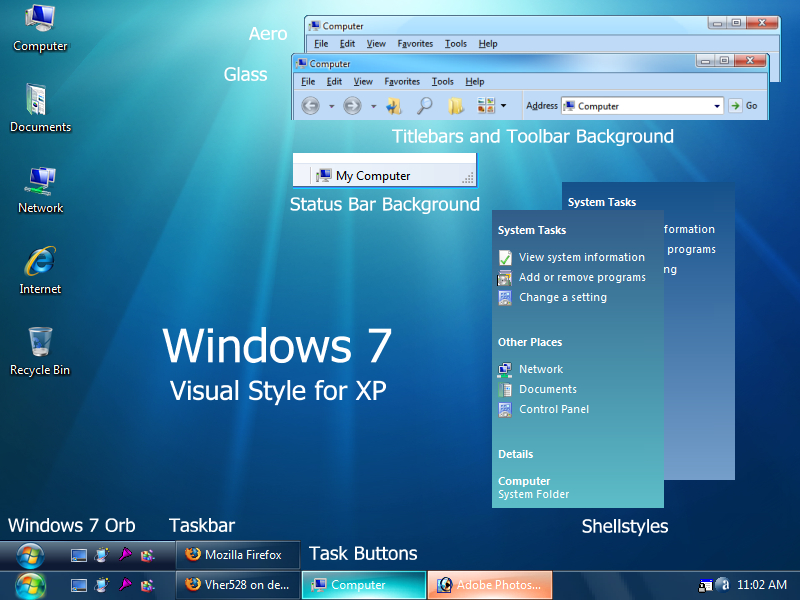Image resolution: width=800 pixels, height=600 pixels.
Task: Switch to Adobe Photoshop taskbar button
Action: (490, 585)
